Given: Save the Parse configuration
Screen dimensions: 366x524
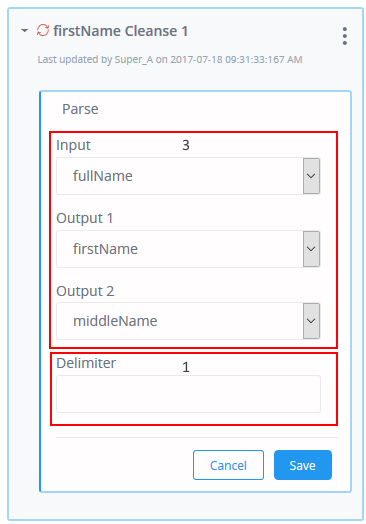Looking at the screenshot, I should (x=303, y=465).
